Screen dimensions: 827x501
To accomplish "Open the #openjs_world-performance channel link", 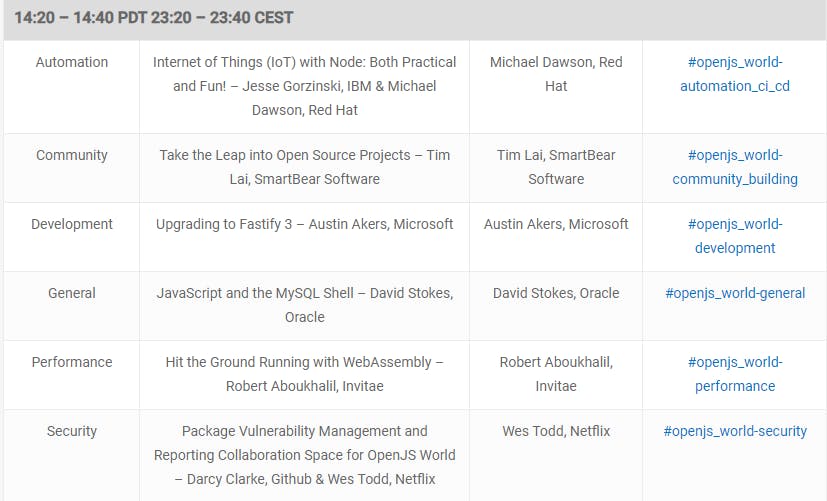I will coord(735,374).
